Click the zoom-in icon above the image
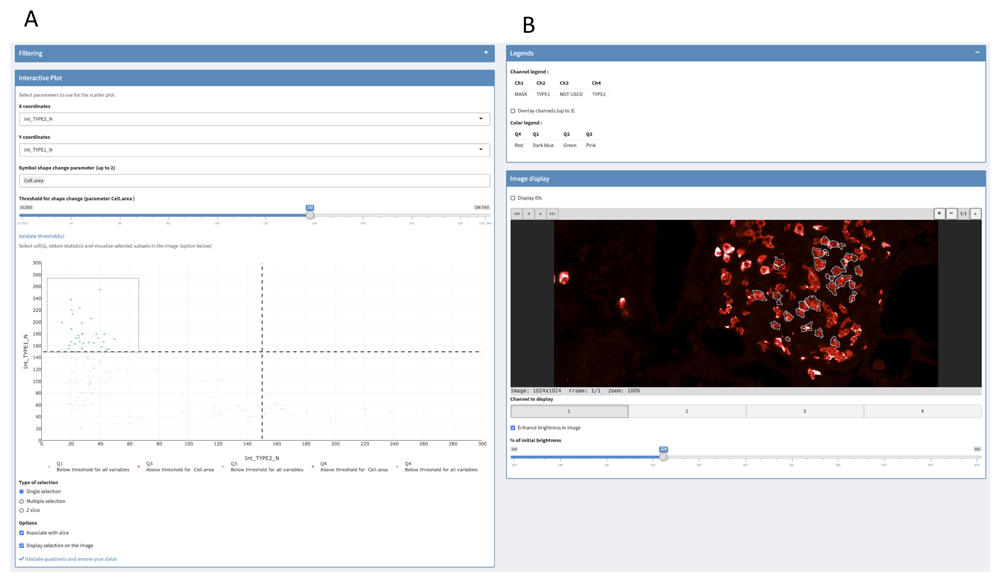The image size is (1000, 582). pyautogui.click(x=940, y=213)
